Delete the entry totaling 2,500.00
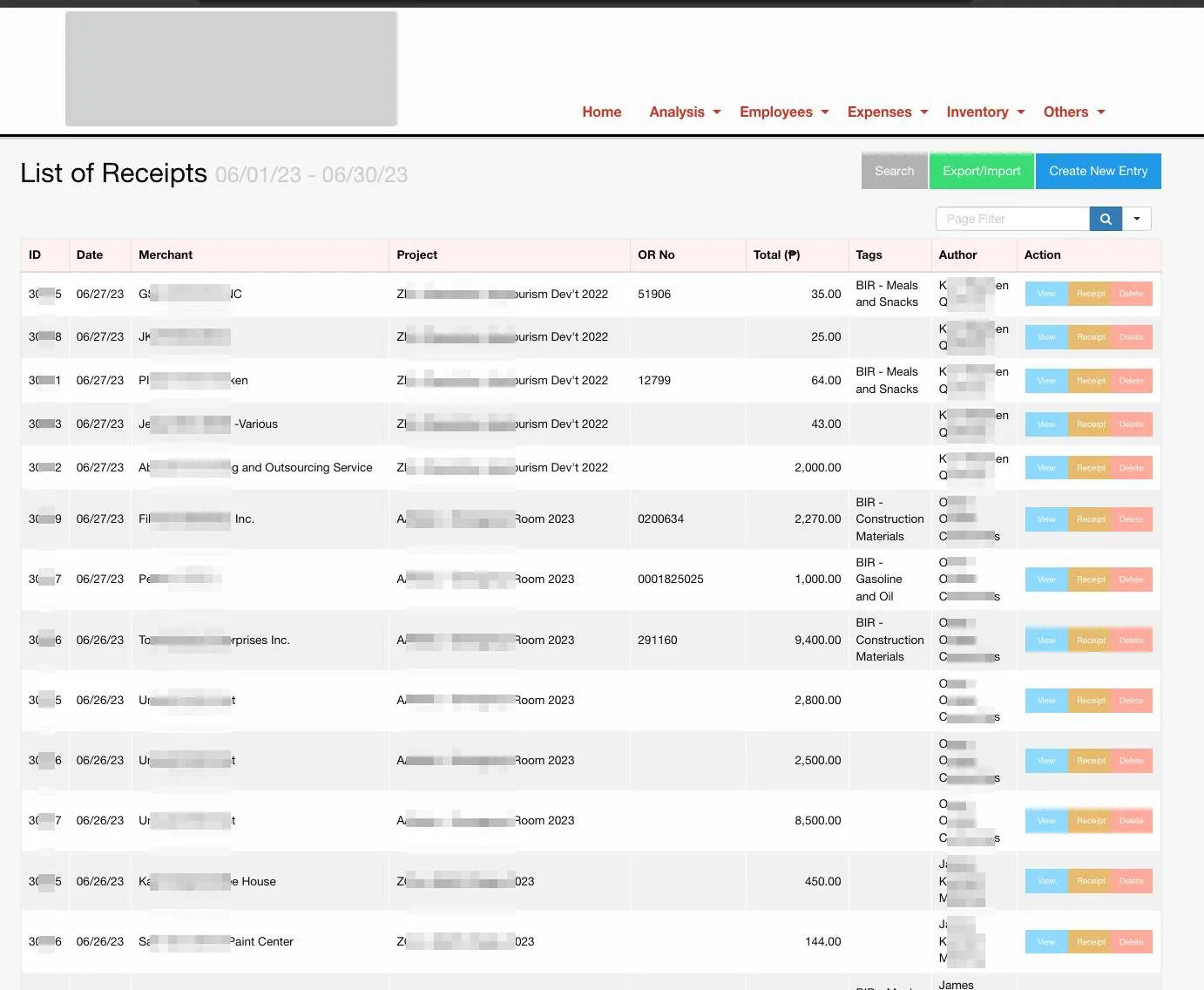This screenshot has height=990, width=1204. [x=1132, y=761]
